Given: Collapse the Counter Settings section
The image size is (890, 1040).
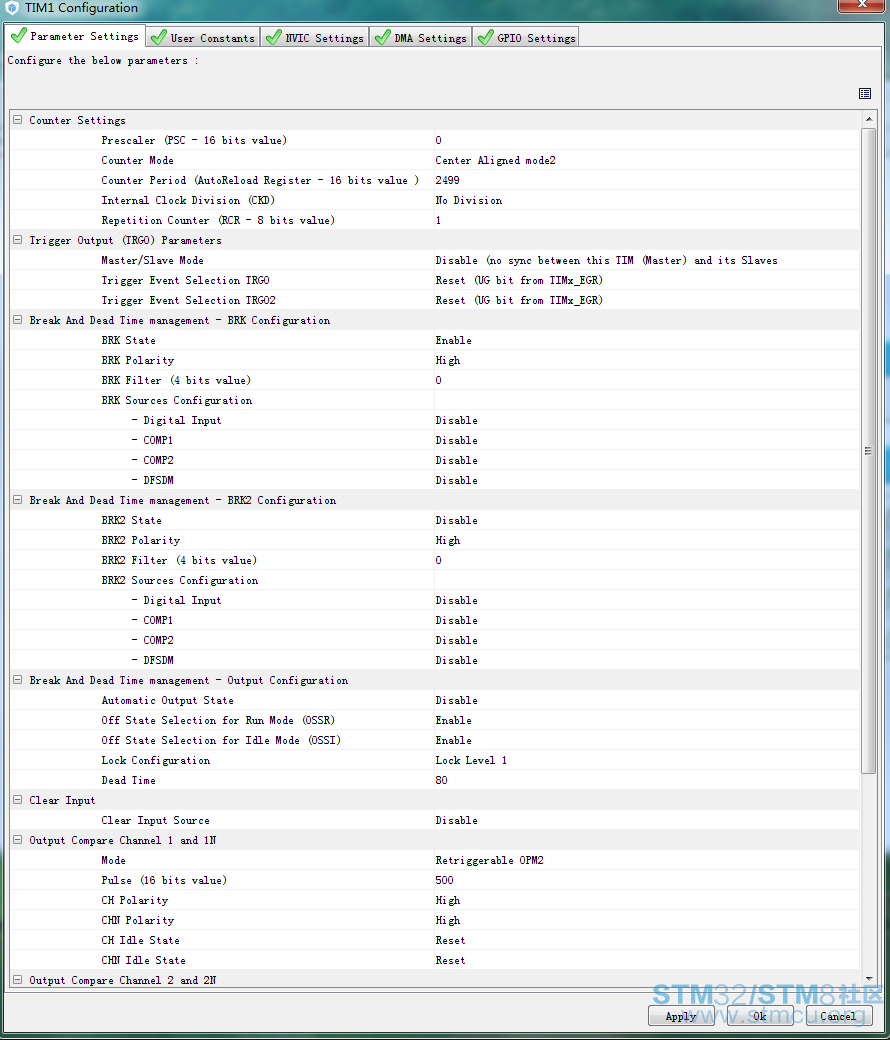Looking at the screenshot, I should pyautogui.click(x=18, y=120).
